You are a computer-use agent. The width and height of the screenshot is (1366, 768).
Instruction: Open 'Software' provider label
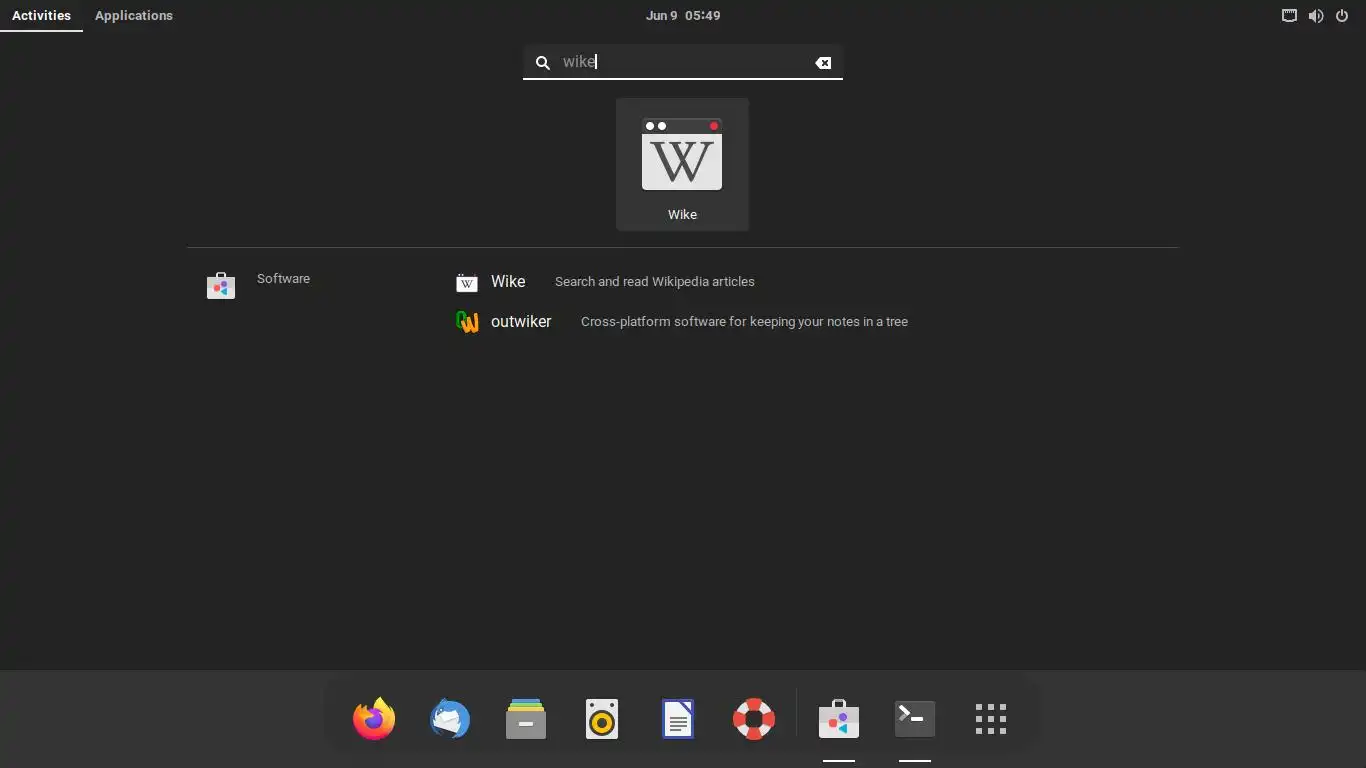pyautogui.click(x=283, y=279)
